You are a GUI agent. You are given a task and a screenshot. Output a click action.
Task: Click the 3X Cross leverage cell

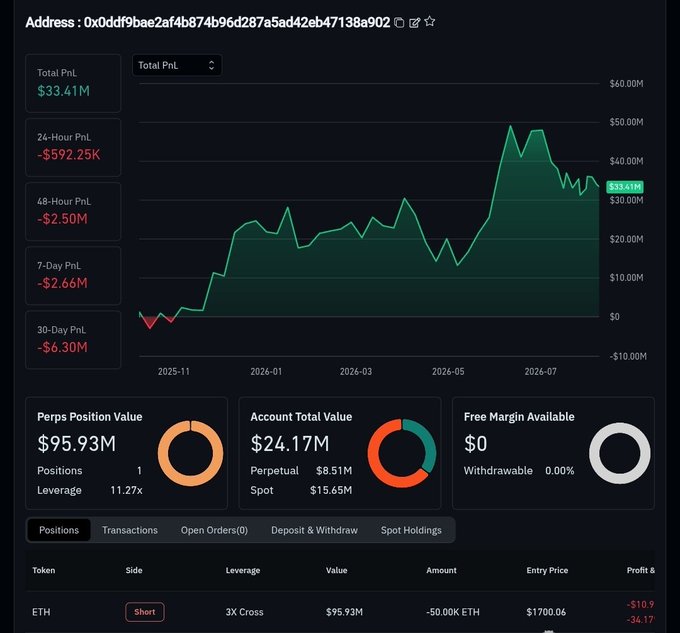click(x=245, y=612)
